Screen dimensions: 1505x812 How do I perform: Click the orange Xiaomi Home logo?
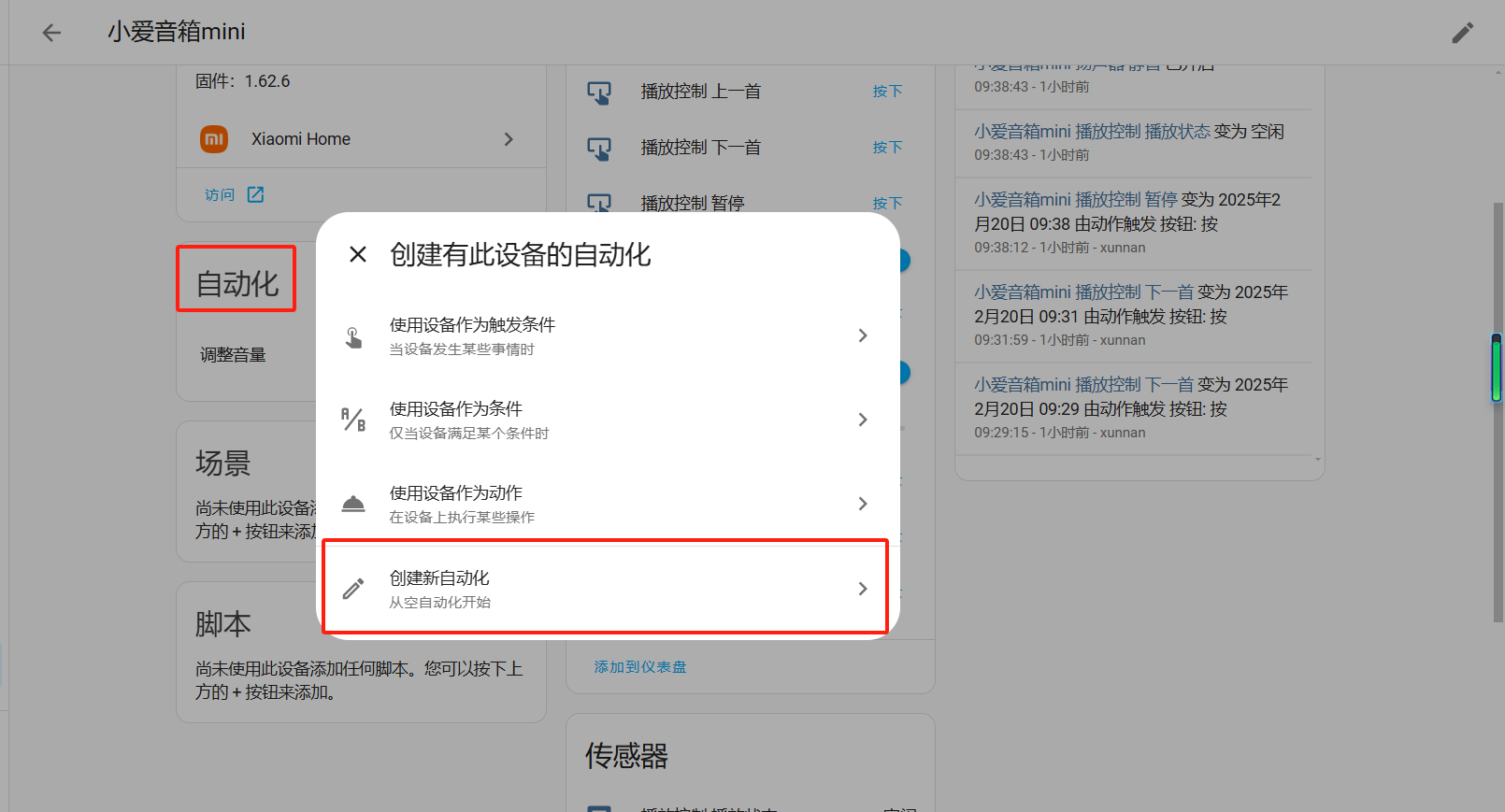point(214,139)
